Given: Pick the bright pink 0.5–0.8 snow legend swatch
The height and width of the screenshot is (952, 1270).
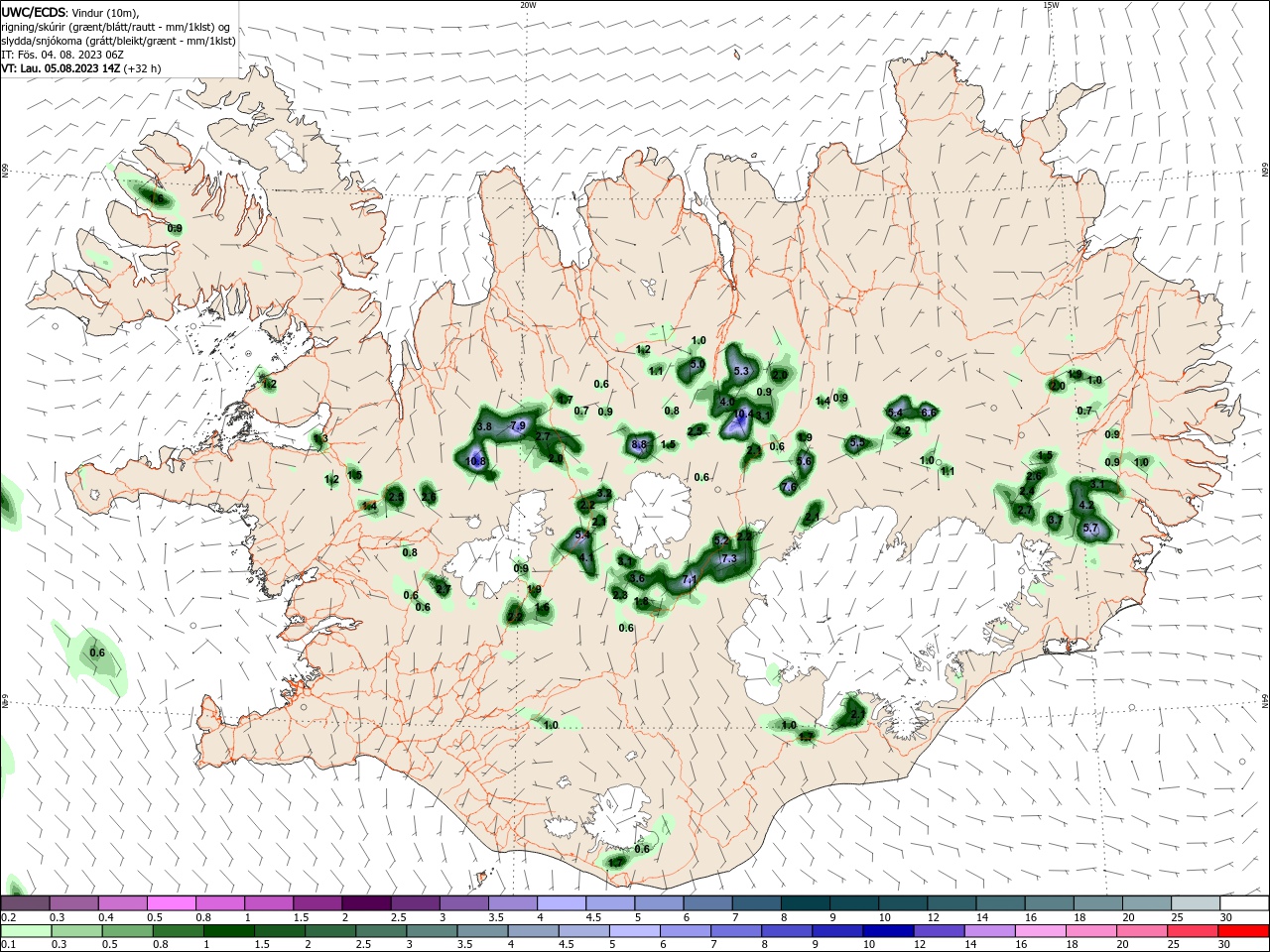Looking at the screenshot, I should point(171,903).
